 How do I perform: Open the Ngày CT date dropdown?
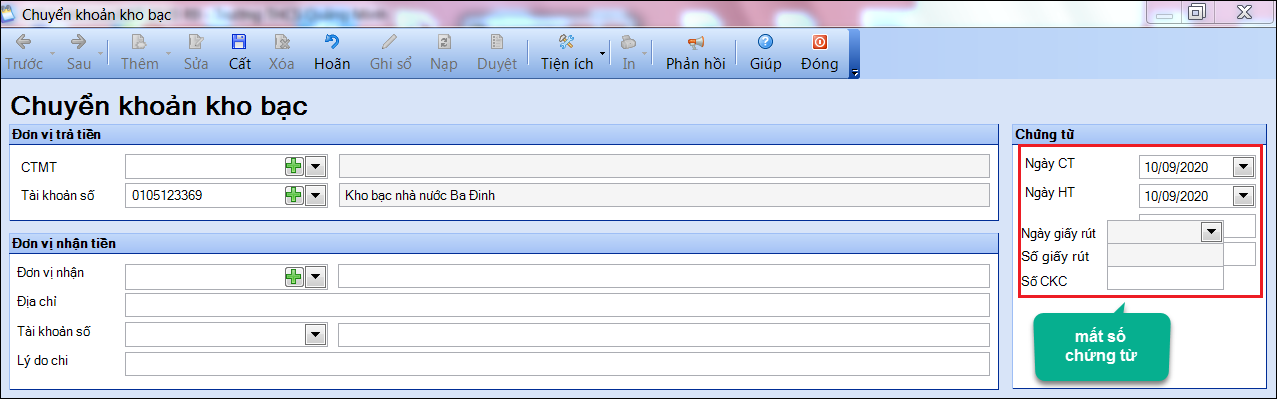(x=1243, y=167)
